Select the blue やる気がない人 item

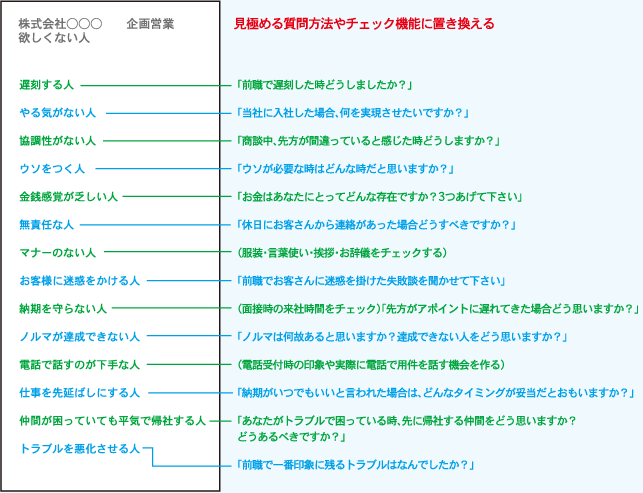(57, 113)
